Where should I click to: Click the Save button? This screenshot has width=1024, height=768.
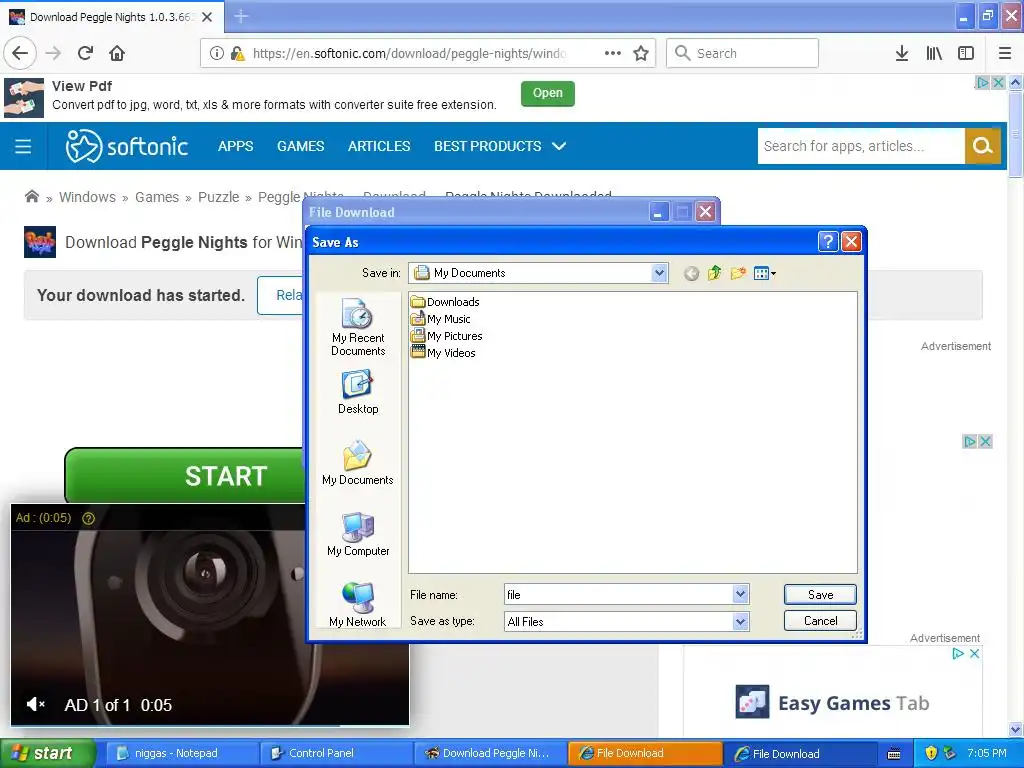(x=820, y=594)
